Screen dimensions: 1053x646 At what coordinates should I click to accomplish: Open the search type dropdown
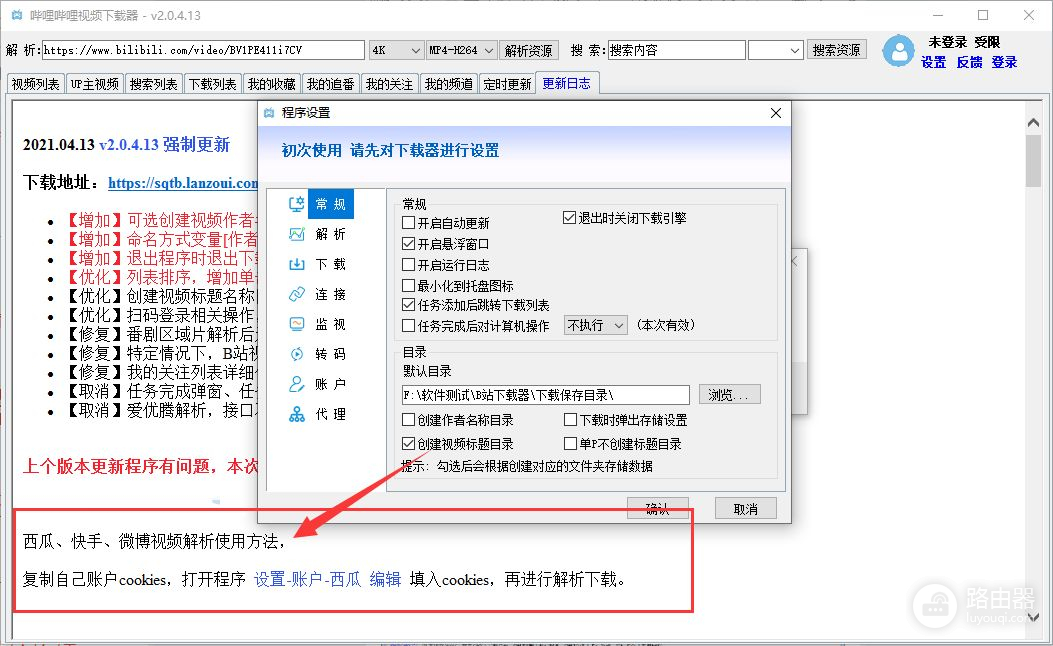pyautogui.click(x=776, y=50)
